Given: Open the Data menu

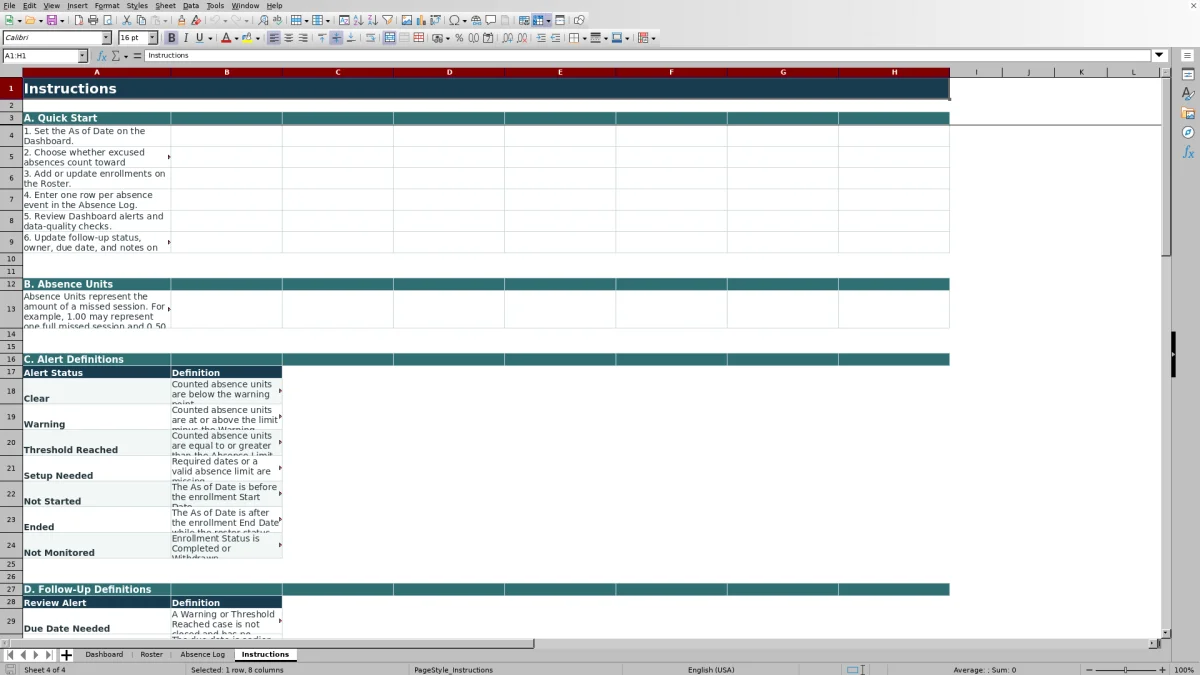Looking at the screenshot, I should coord(191,6).
